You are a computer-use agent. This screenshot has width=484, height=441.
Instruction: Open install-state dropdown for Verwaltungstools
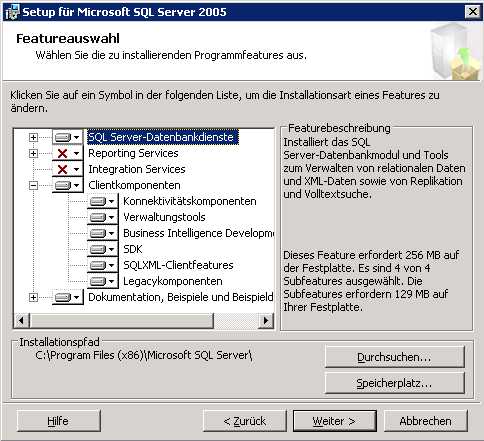click(102, 217)
